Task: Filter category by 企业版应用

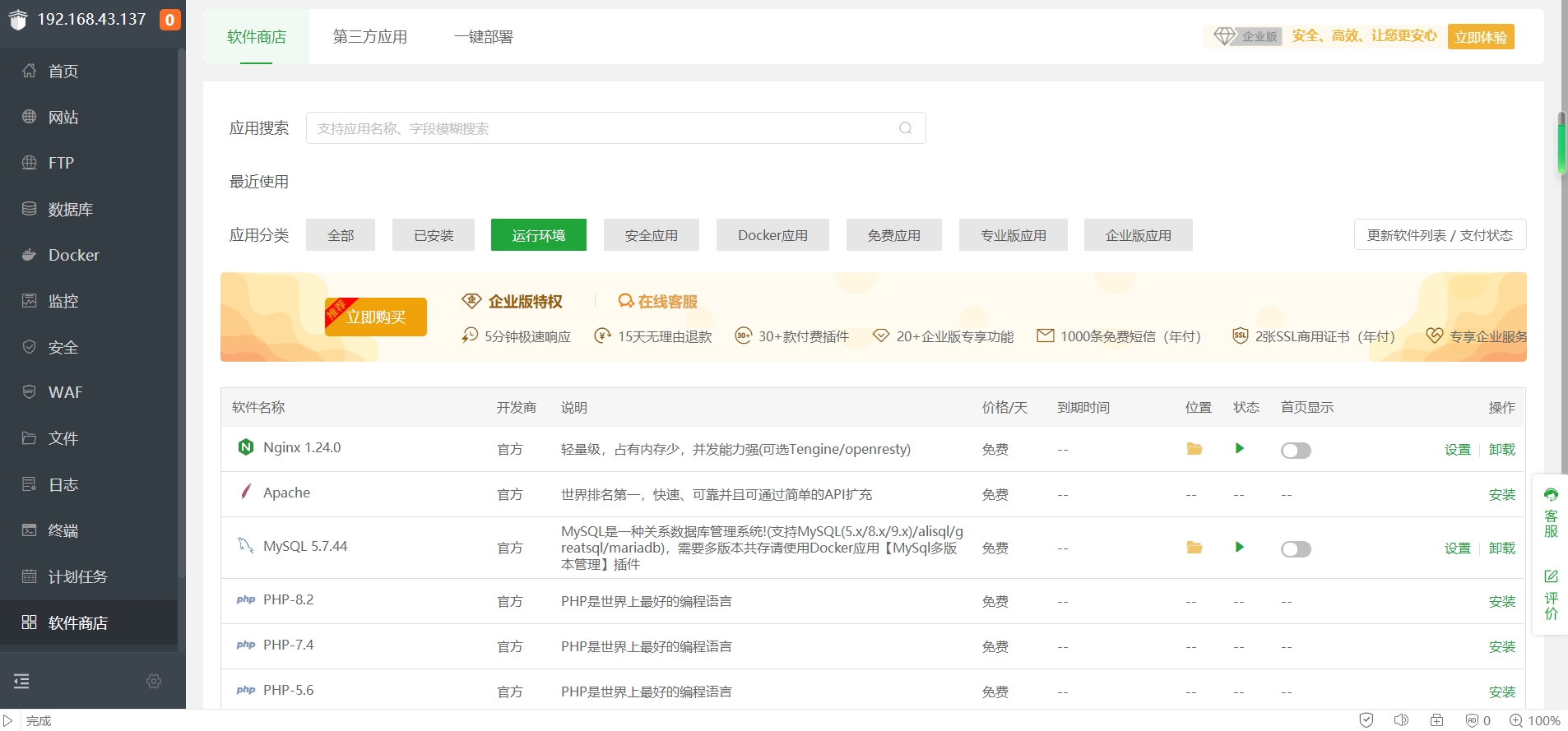Action: pos(1139,235)
